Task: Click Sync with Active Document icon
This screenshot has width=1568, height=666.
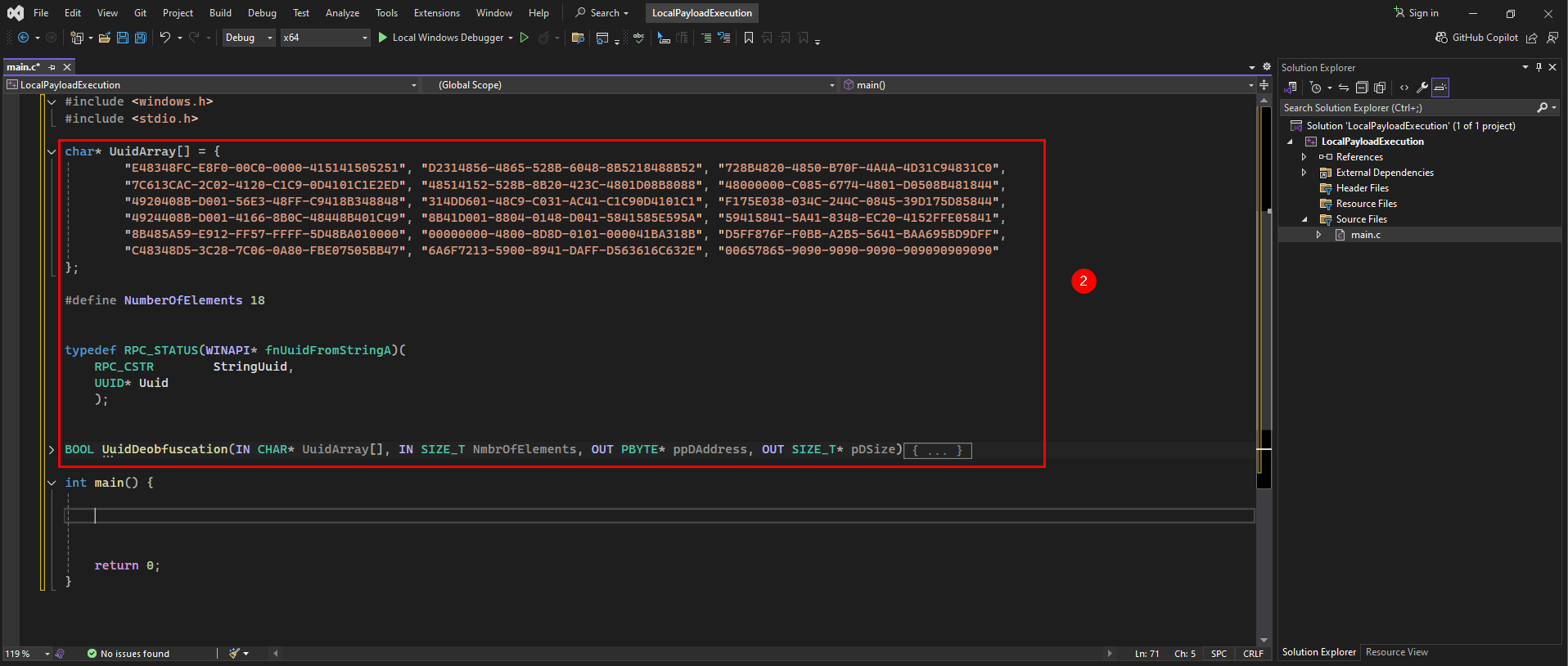Action: pyautogui.click(x=1344, y=88)
